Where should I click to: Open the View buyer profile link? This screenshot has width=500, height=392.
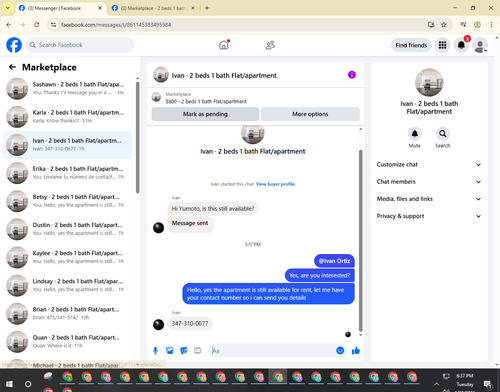tap(275, 184)
